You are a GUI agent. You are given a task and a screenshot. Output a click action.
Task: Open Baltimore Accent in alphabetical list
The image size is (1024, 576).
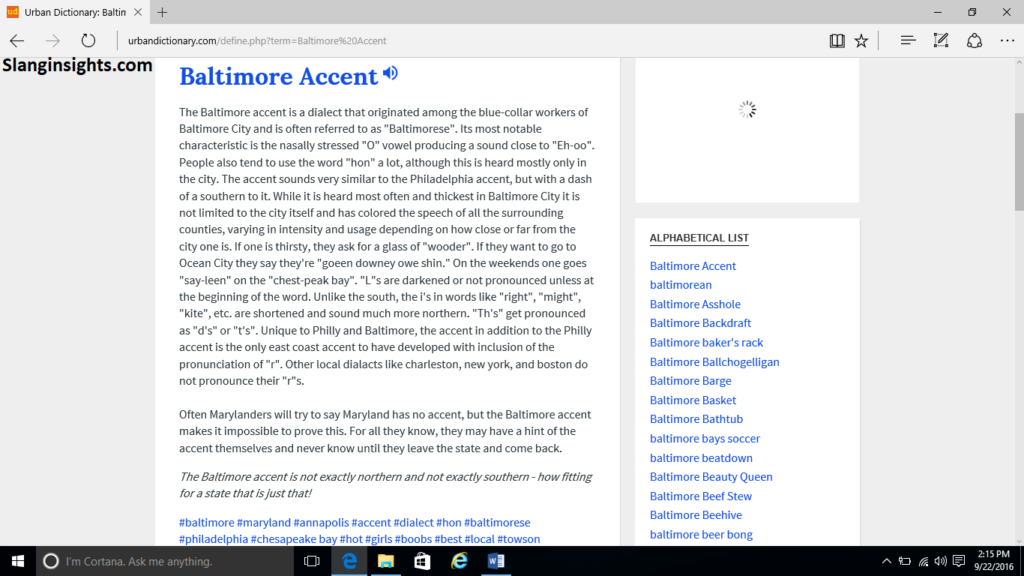click(692, 266)
